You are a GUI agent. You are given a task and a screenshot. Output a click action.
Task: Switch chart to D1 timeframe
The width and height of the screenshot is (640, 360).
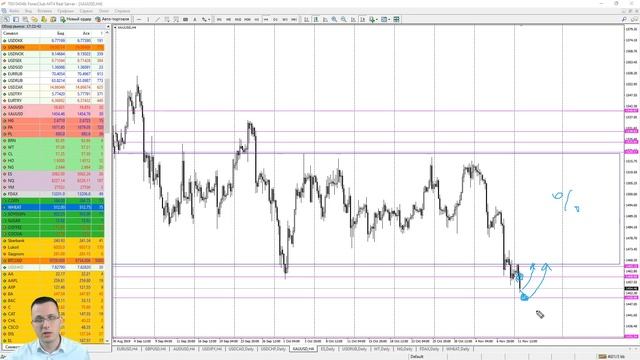[276, 19]
